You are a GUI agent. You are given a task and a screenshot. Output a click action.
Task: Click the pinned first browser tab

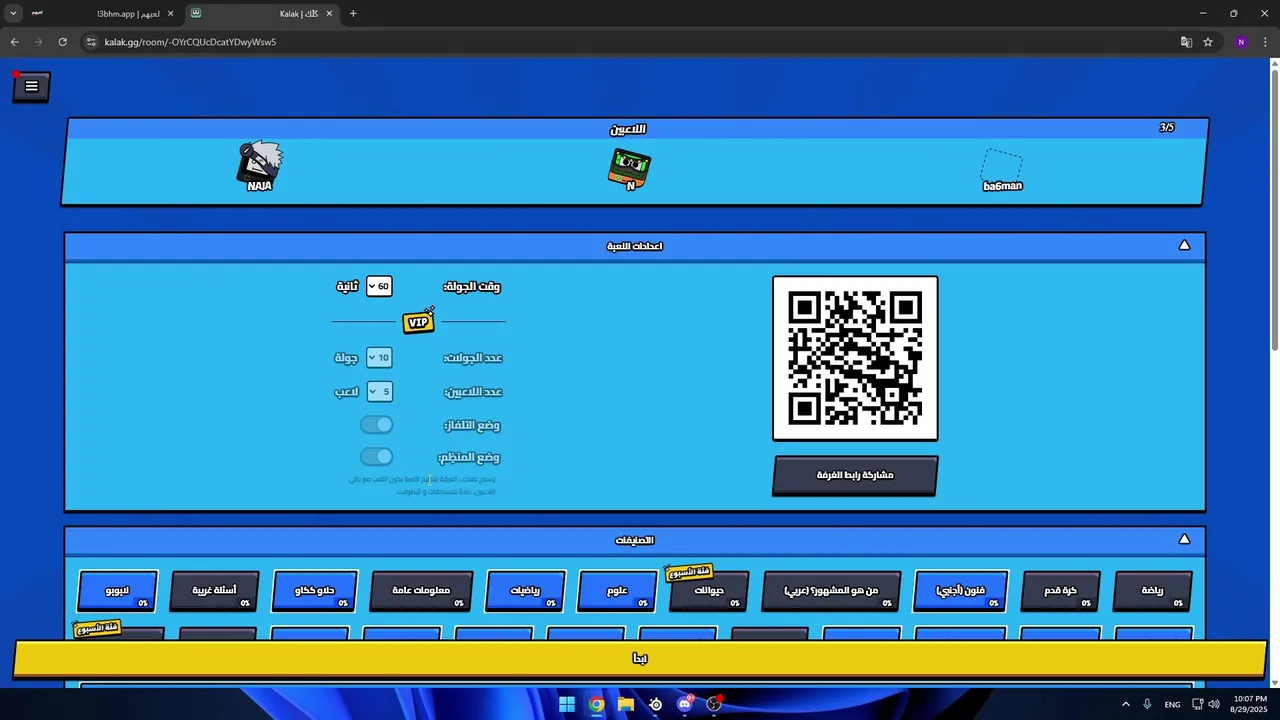pyautogui.click(x=38, y=14)
